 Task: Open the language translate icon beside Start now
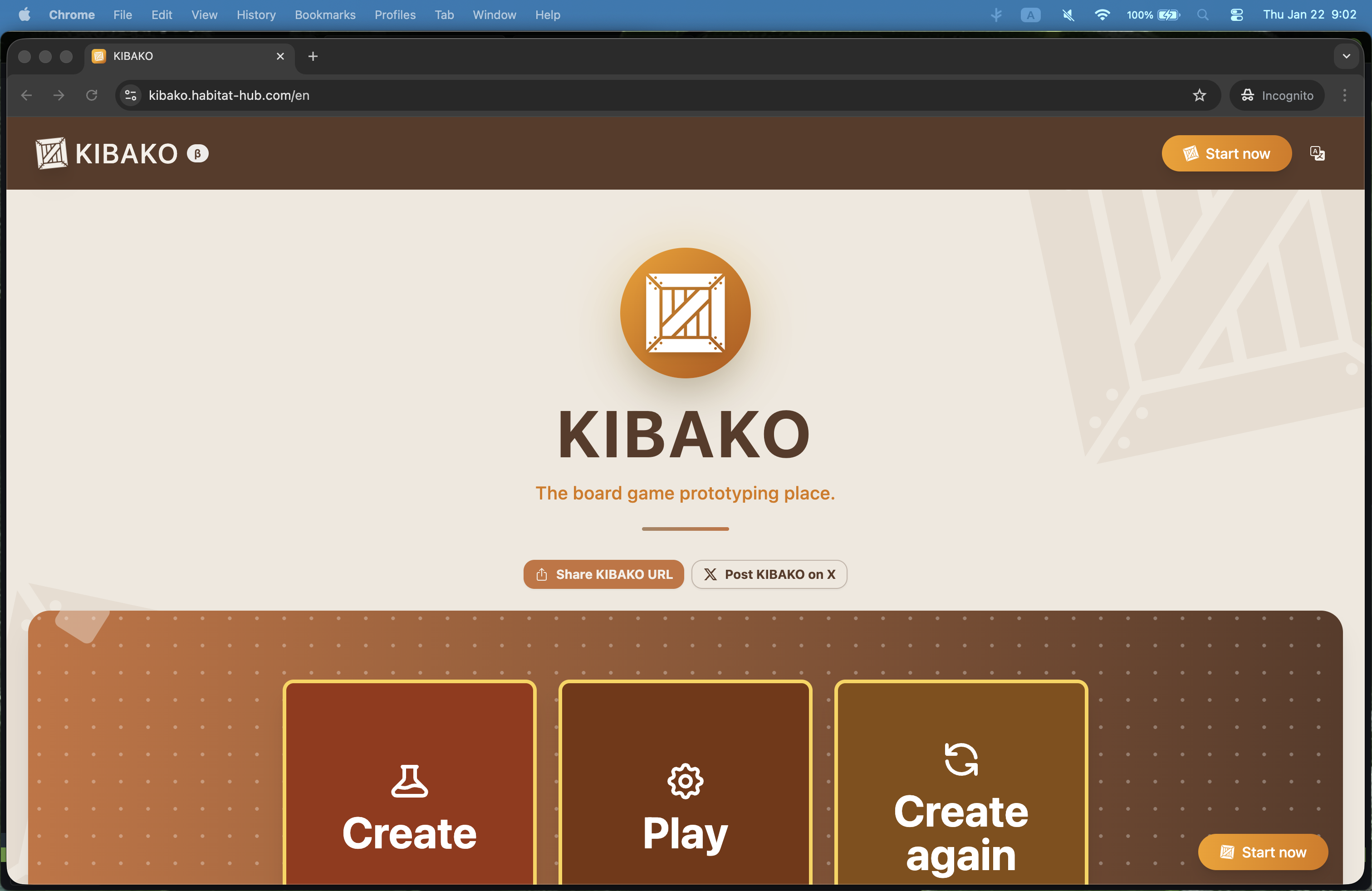coord(1317,153)
